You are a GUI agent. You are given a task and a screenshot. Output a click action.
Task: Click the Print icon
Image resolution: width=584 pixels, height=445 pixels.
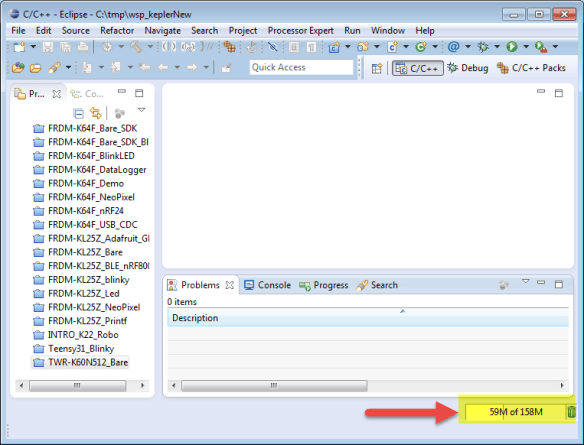(x=83, y=47)
